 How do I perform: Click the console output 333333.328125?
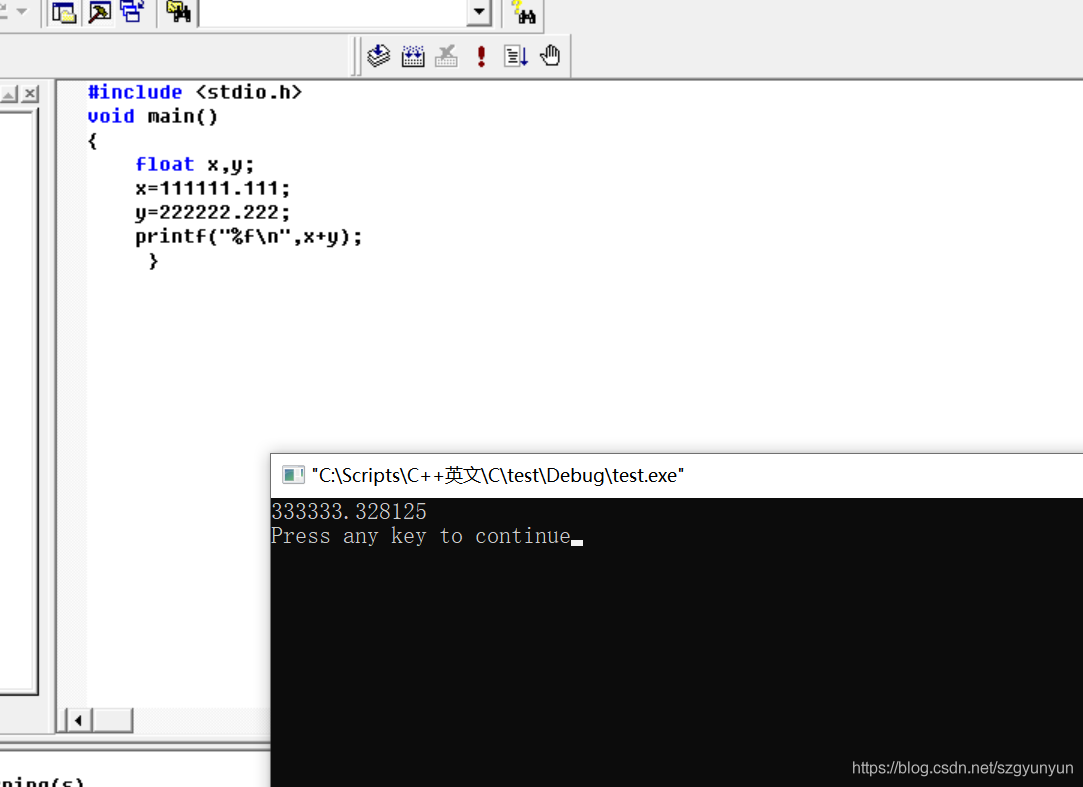pyautogui.click(x=349, y=511)
